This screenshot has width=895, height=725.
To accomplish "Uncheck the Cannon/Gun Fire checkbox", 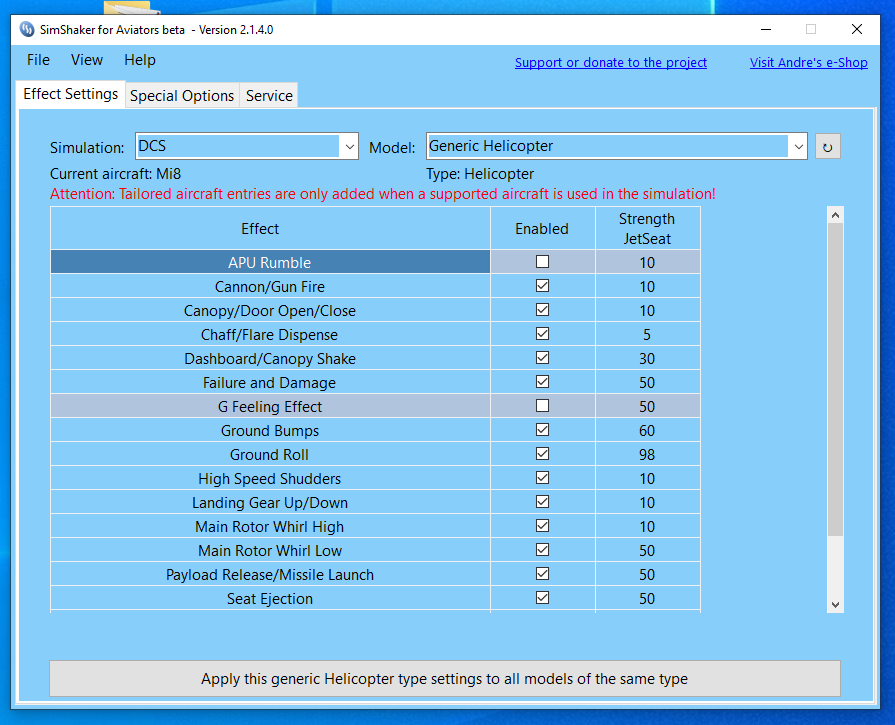I will (x=542, y=285).
